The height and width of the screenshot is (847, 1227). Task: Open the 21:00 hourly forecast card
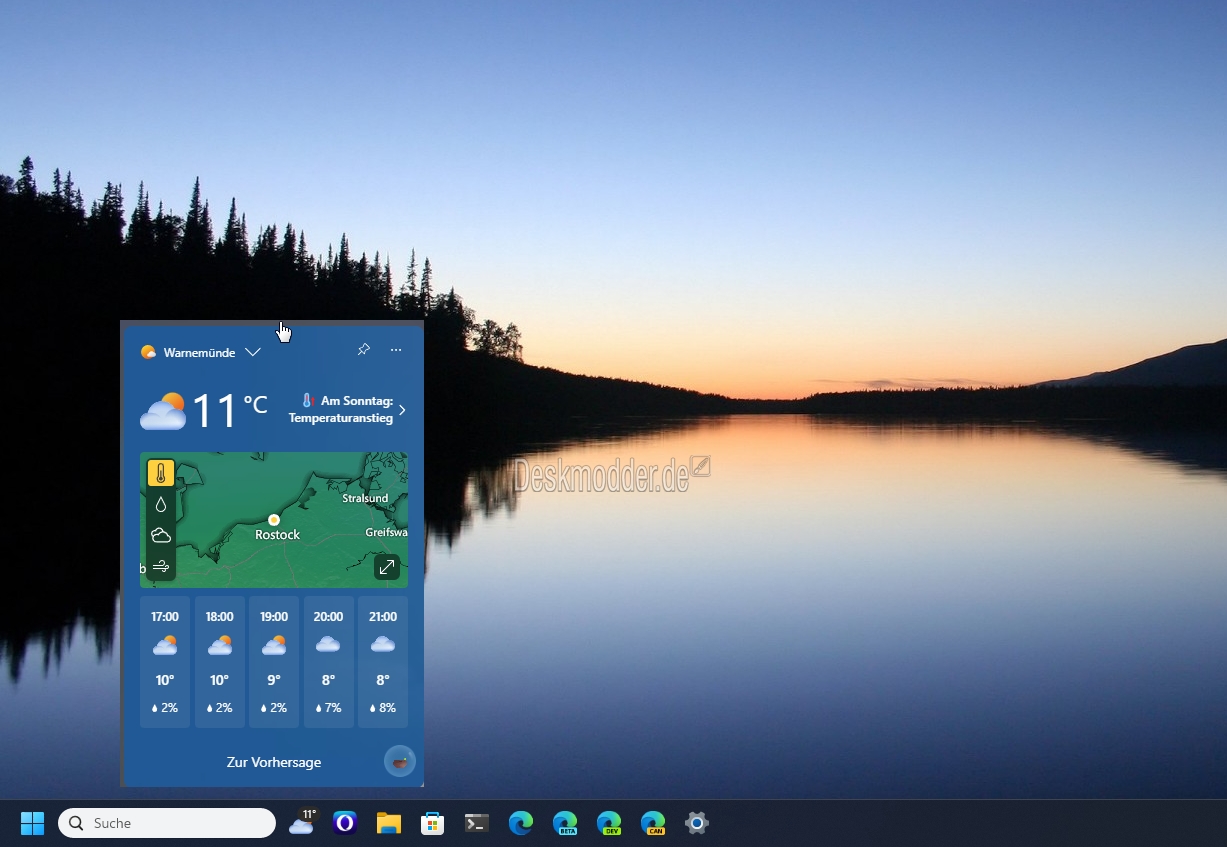[x=383, y=661]
